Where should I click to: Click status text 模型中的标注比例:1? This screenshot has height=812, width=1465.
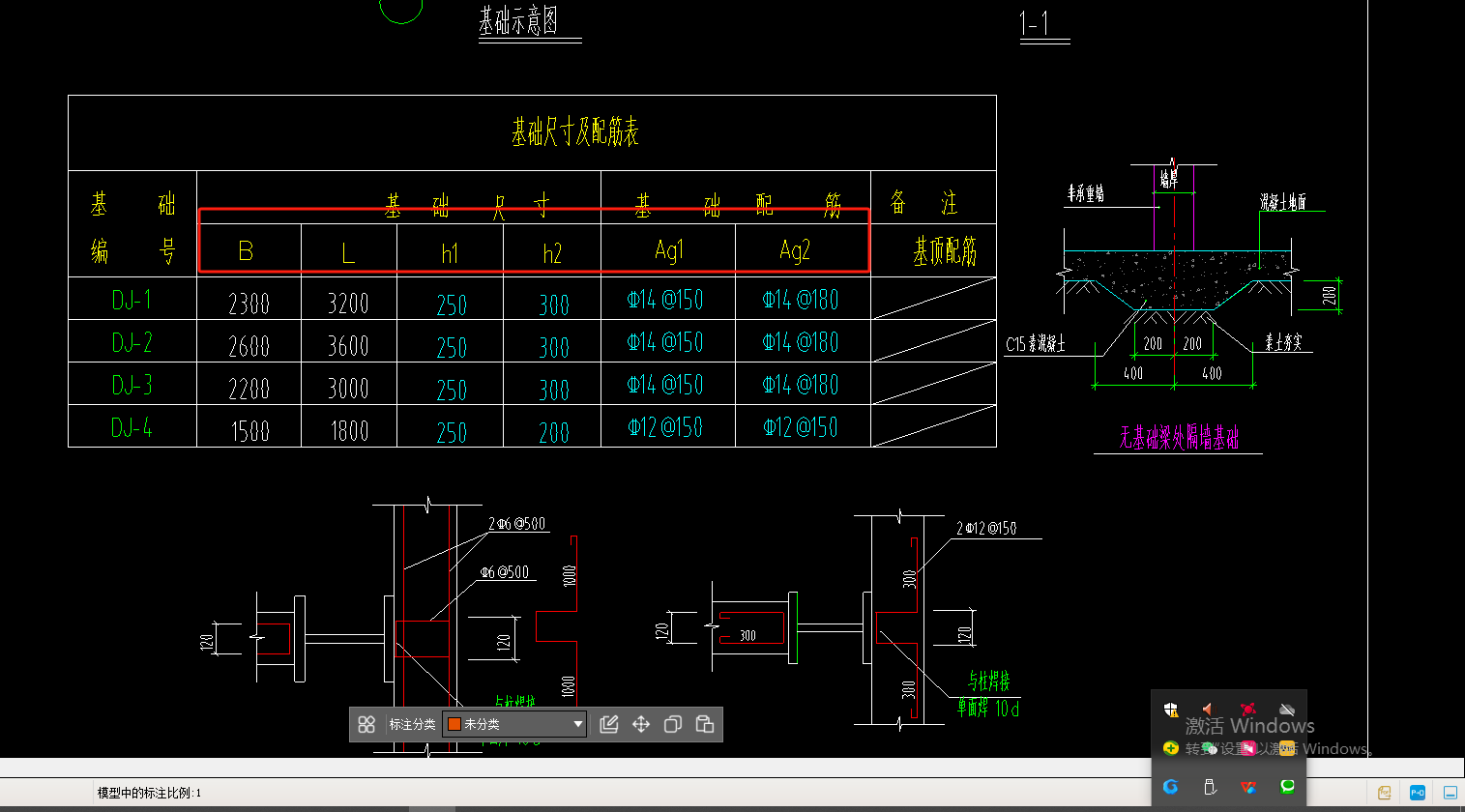click(x=149, y=793)
